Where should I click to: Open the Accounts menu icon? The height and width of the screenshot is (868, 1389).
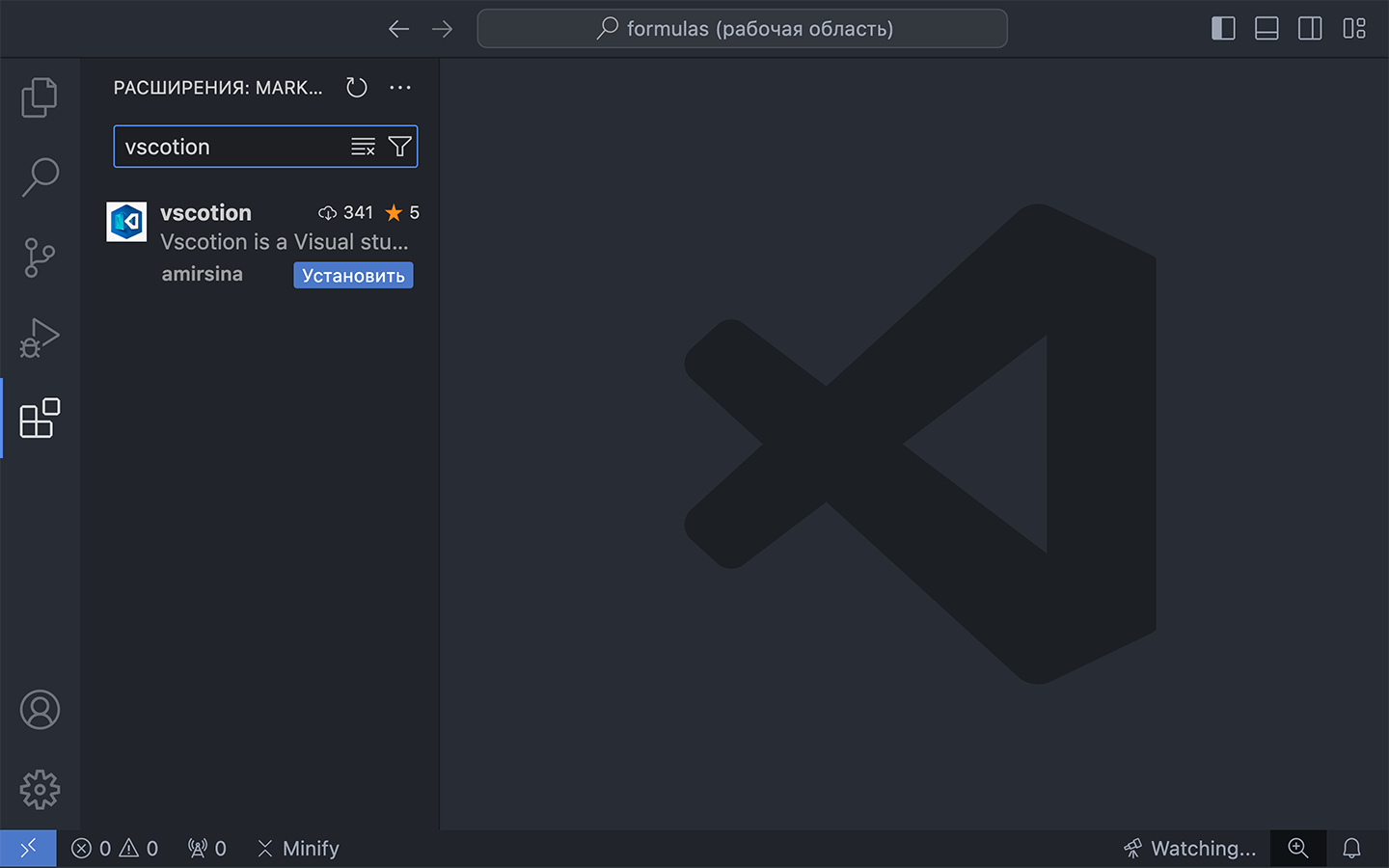point(40,710)
